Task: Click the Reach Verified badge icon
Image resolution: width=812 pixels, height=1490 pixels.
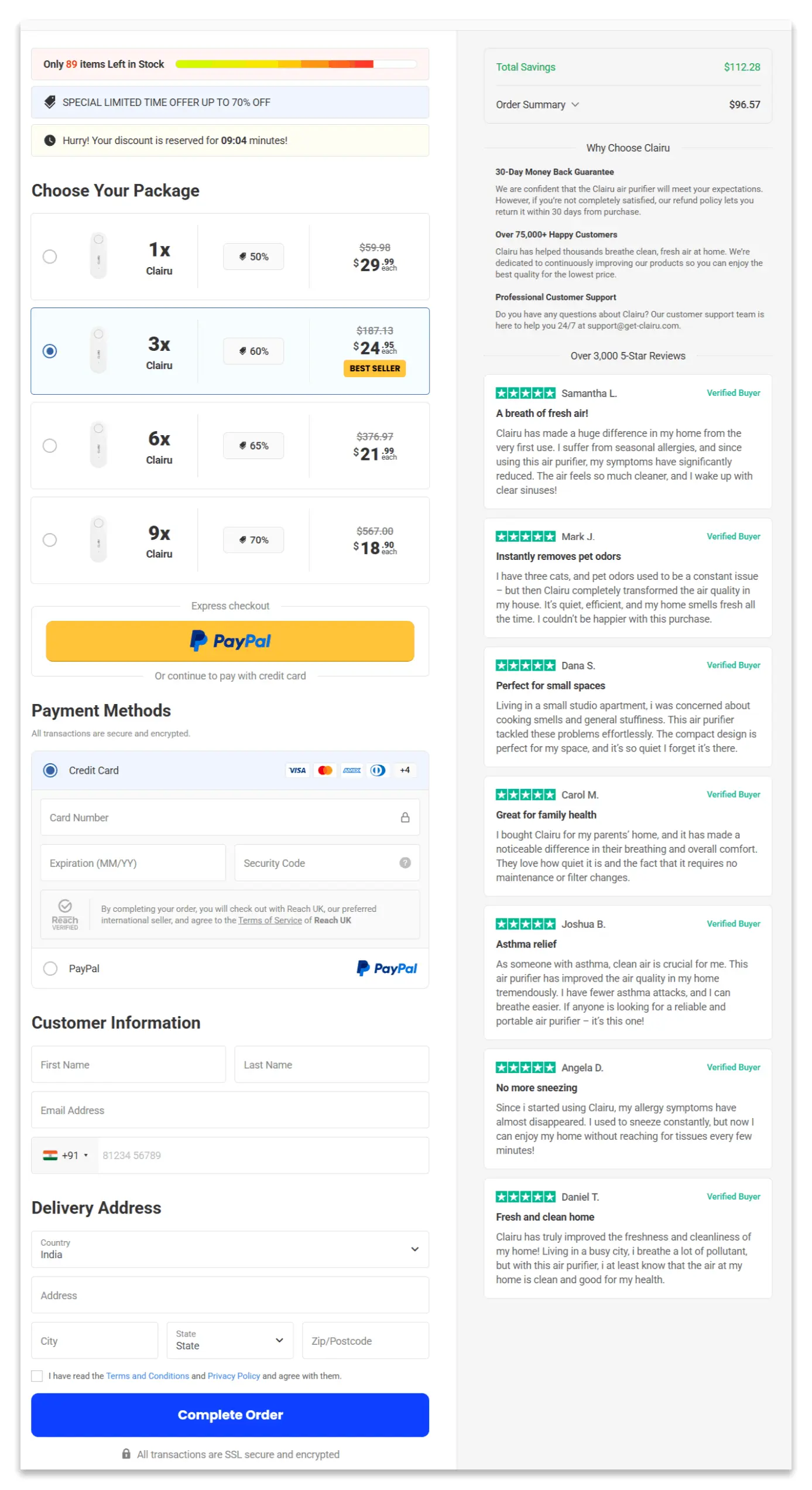Action: click(x=65, y=914)
